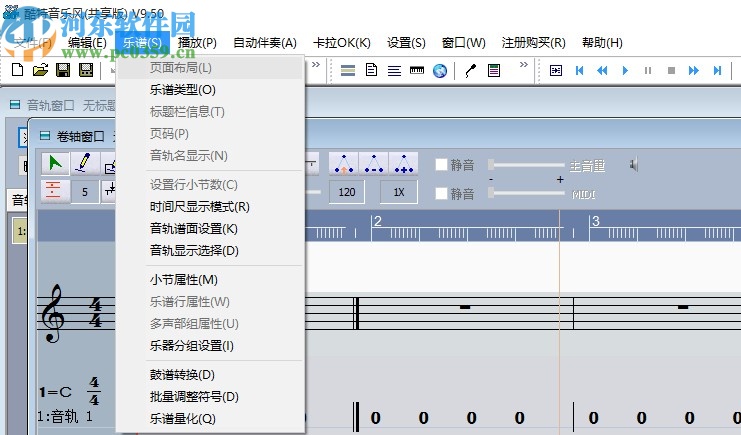Click the 卷轴窗口 window title icon

(45, 136)
